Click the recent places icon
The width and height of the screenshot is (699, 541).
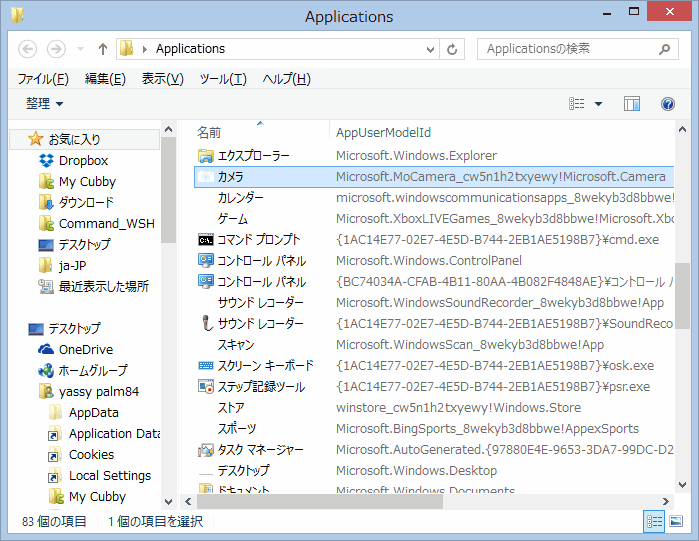[46, 287]
